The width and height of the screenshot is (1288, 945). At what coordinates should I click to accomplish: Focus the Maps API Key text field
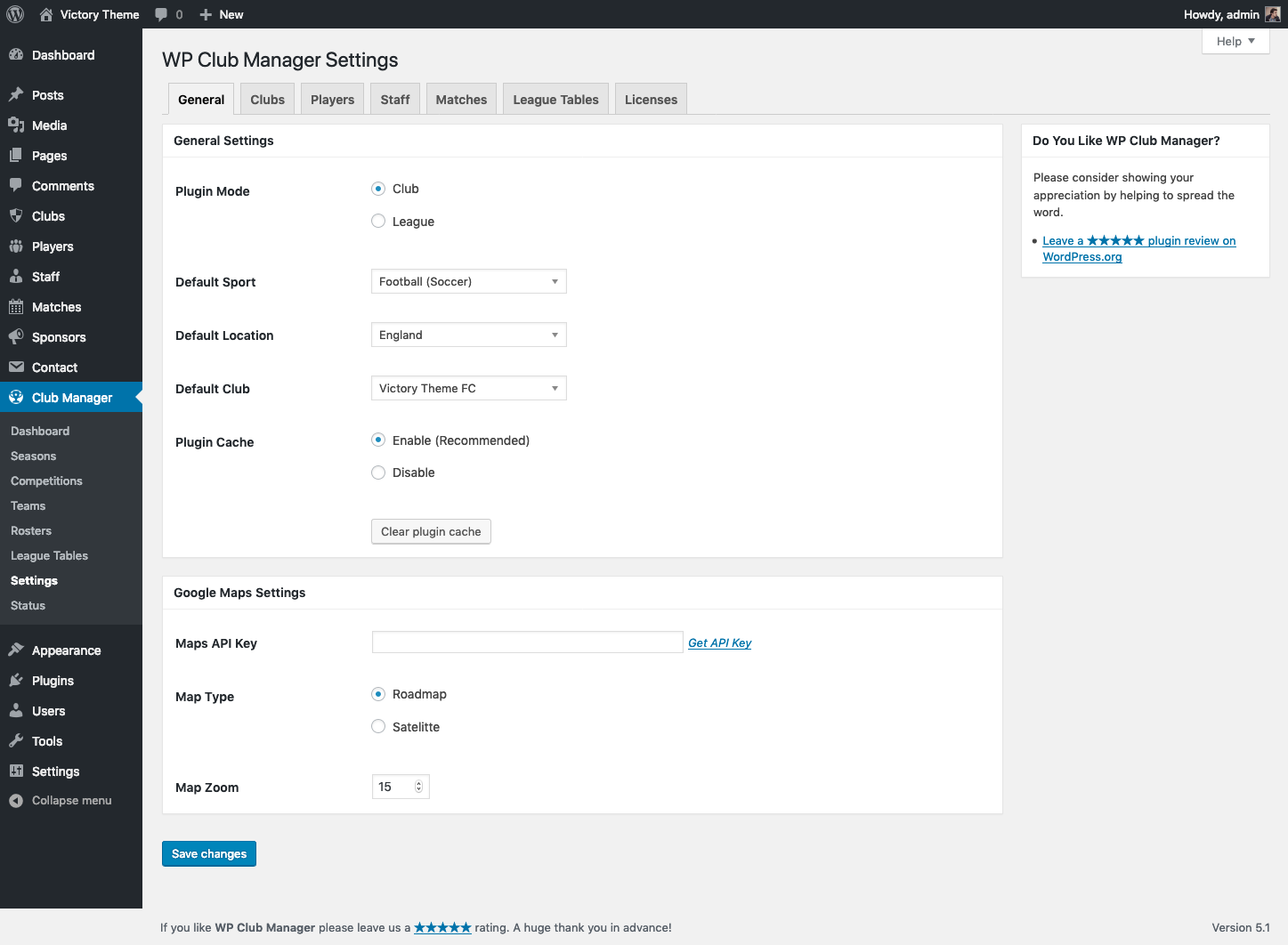(x=527, y=642)
